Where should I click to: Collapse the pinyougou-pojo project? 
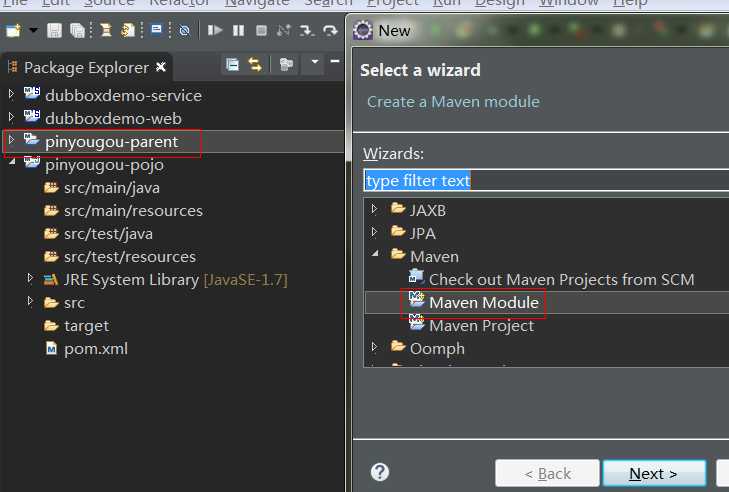click(12, 161)
